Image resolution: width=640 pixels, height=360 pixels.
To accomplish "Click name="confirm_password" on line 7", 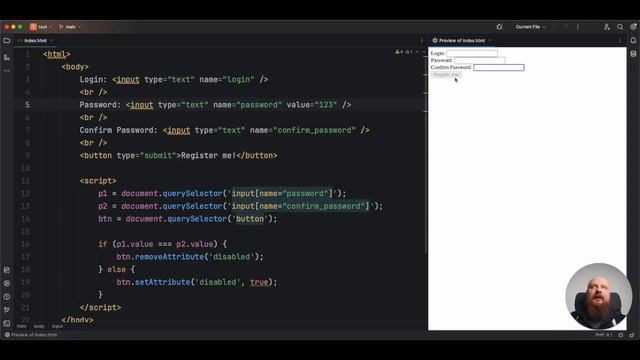I will pos(303,130).
